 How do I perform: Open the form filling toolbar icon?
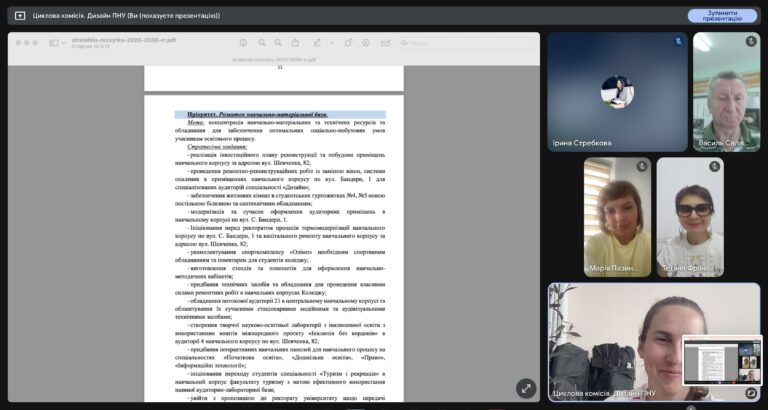385,43
